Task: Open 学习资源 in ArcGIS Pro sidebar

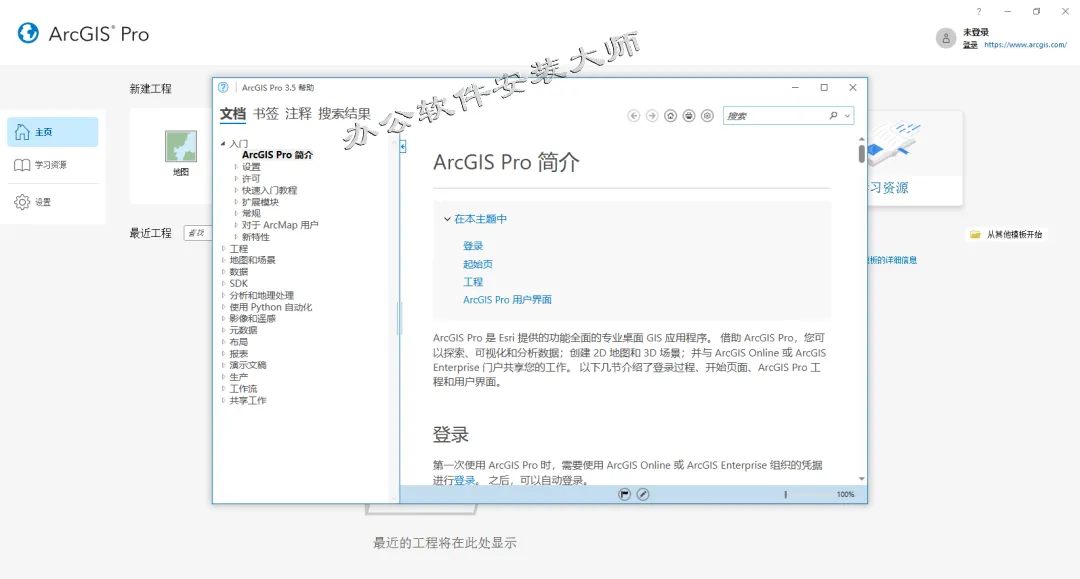Action: pos(52,165)
